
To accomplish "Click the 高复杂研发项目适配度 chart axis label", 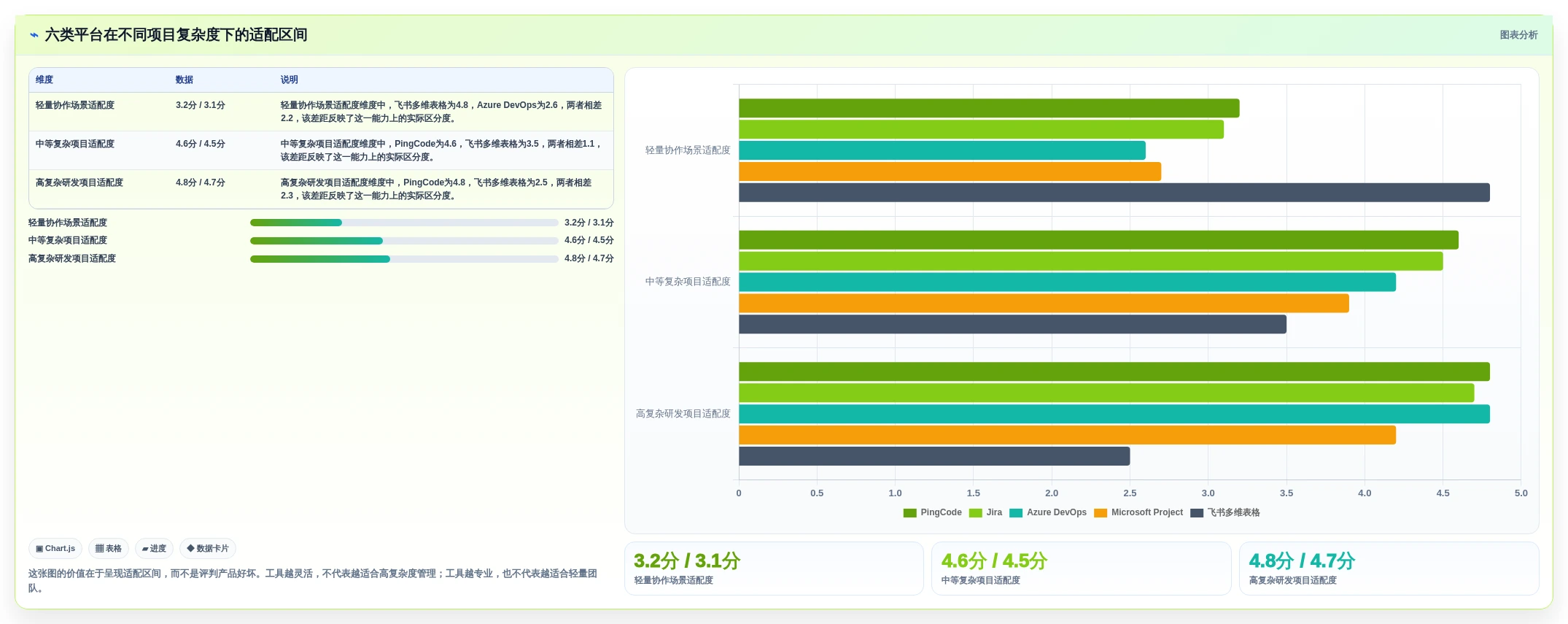I will tap(683, 414).
